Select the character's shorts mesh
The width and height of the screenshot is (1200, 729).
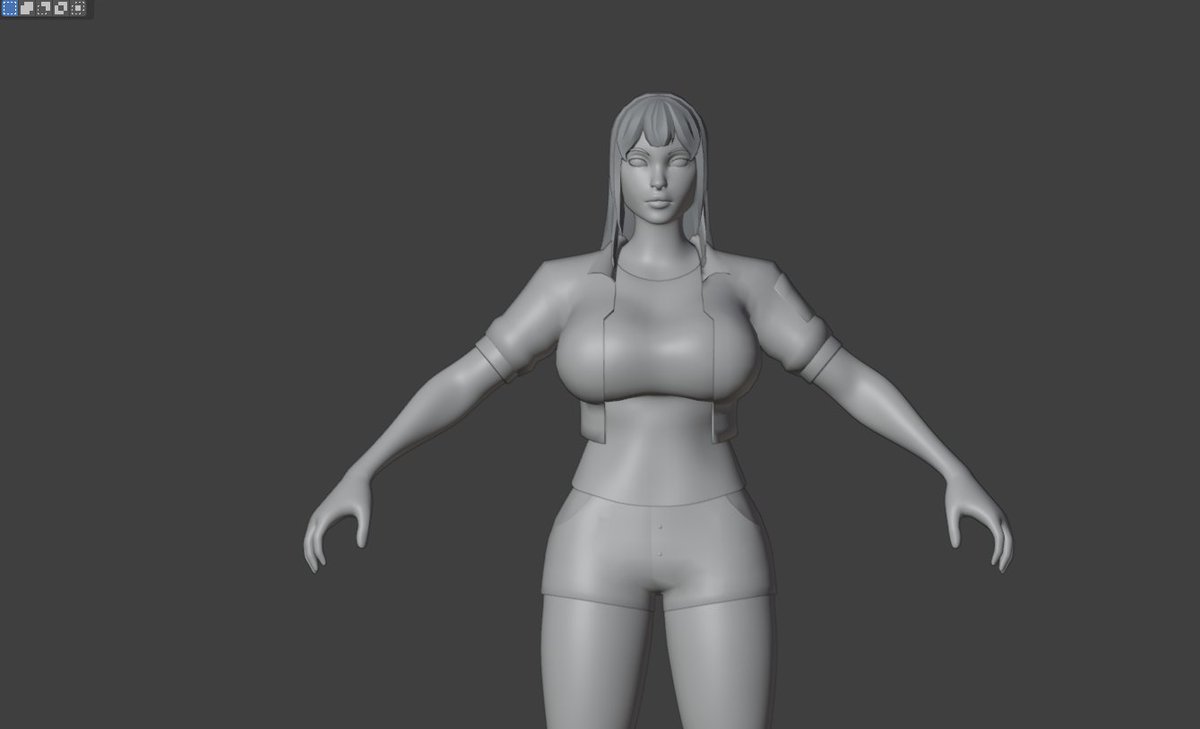point(658,548)
